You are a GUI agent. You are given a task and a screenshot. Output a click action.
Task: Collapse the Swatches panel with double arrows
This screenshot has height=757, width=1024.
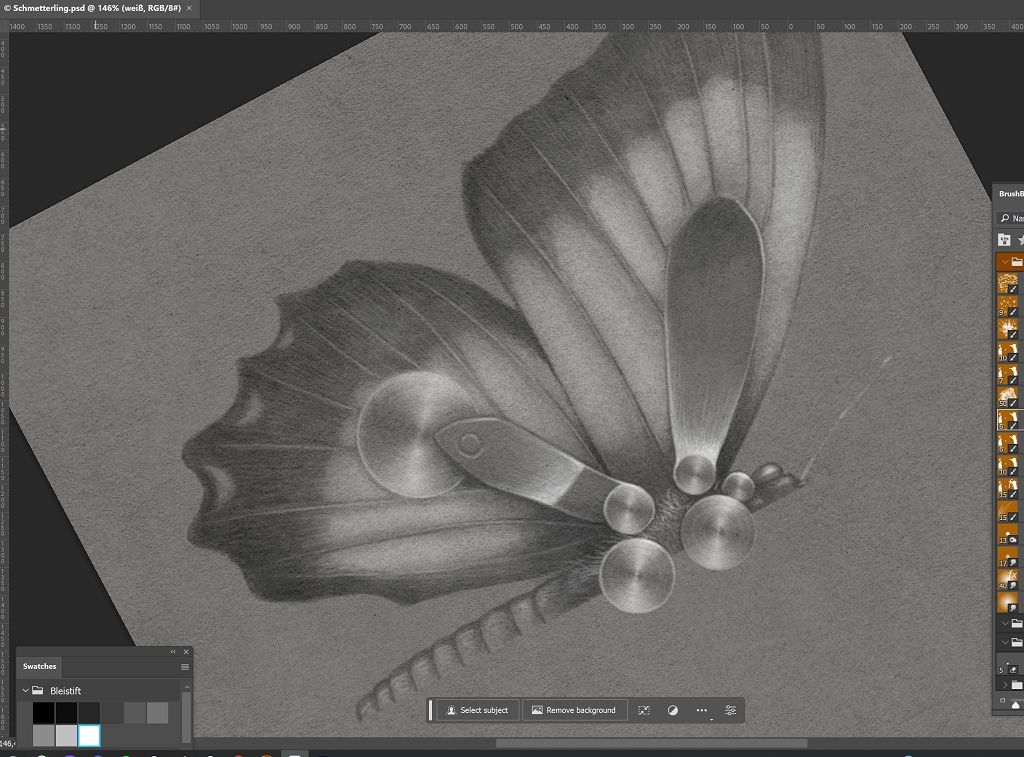[172, 651]
